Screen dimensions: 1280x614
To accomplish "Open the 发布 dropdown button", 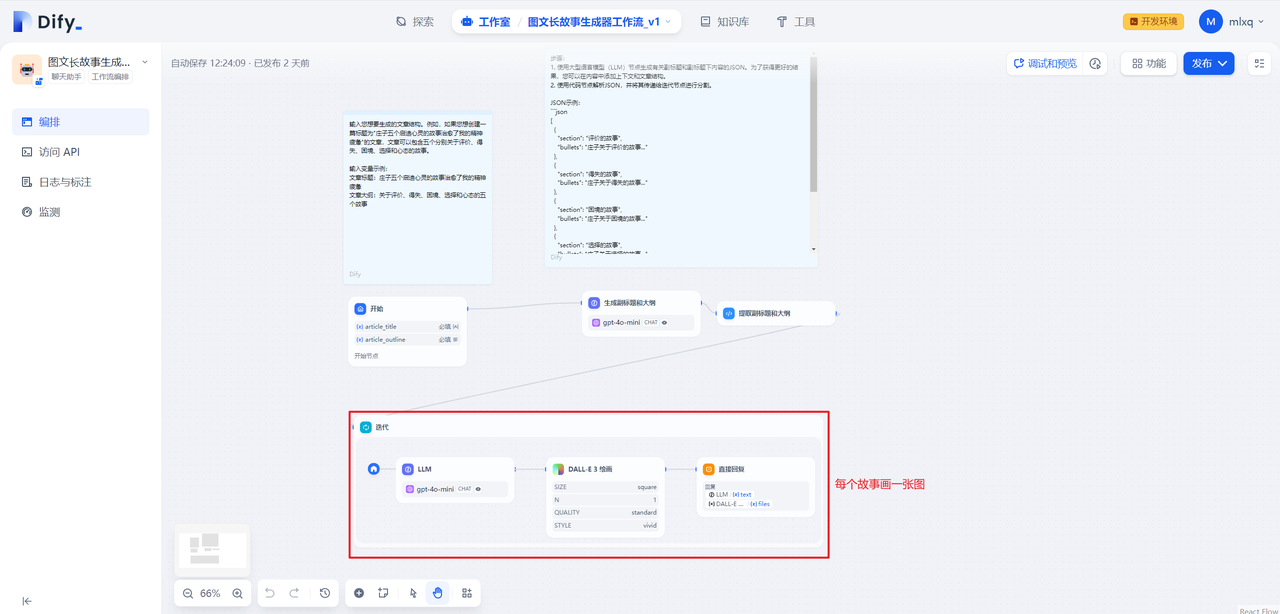I will (x=1209, y=63).
